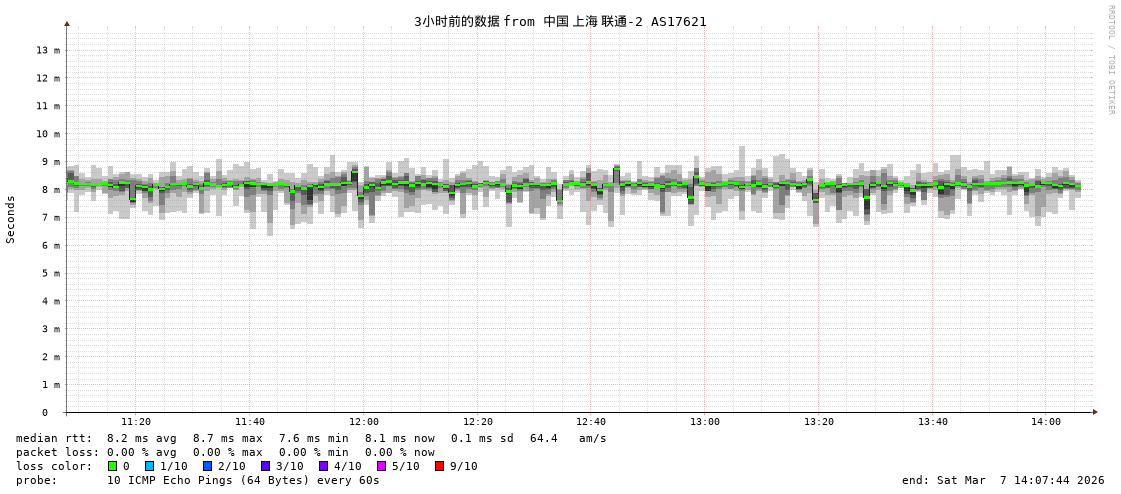Click the RRDTOOL / TOBI OETIKER watermark
1121x494 pixels.
pyautogui.click(x=1110, y=60)
